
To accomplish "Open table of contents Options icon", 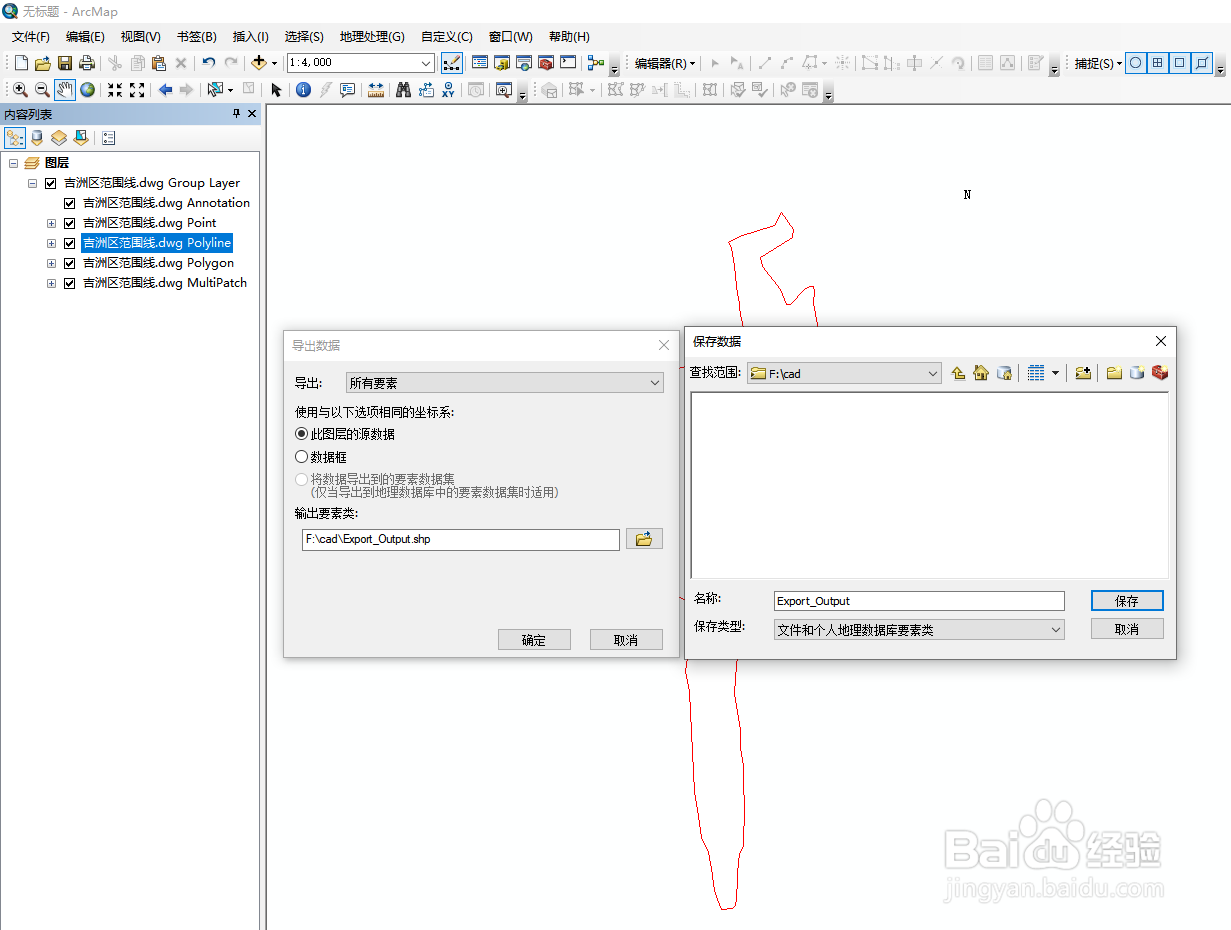I will pyautogui.click(x=109, y=138).
